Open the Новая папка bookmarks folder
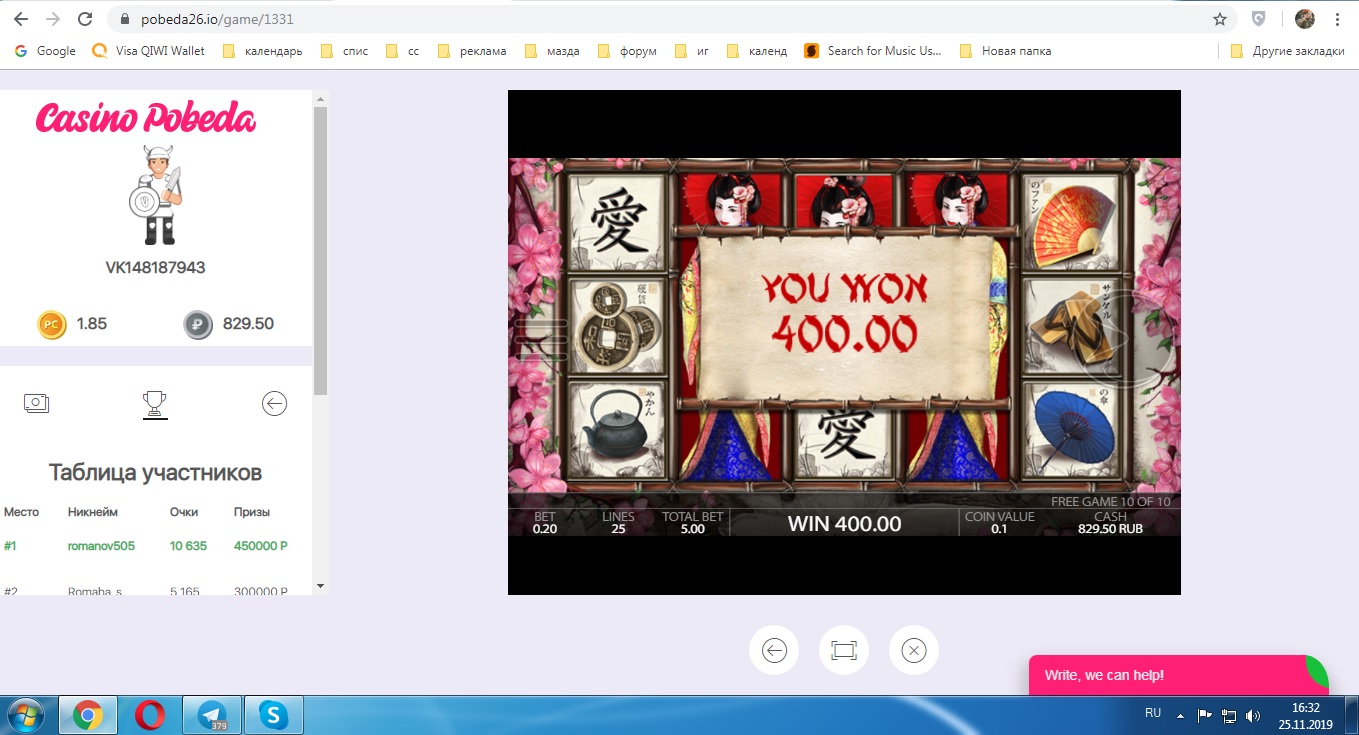This screenshot has width=1359, height=735. coord(1005,51)
